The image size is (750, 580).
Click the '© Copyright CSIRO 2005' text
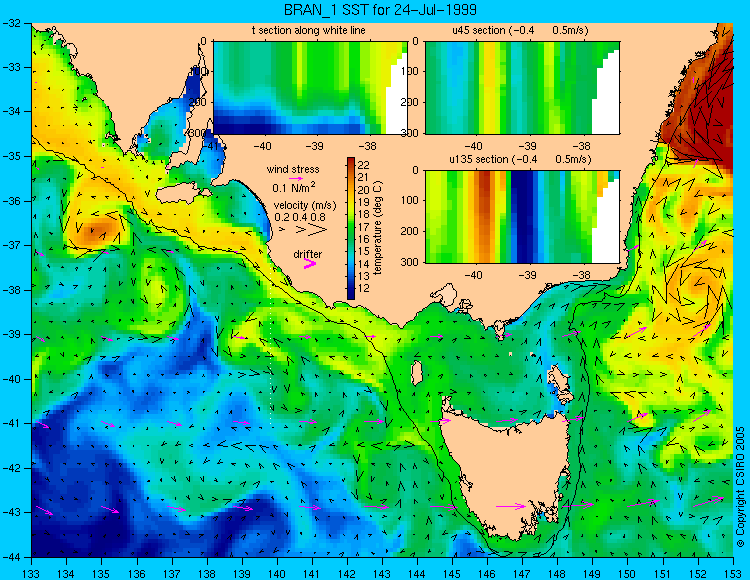[x=740, y=487]
